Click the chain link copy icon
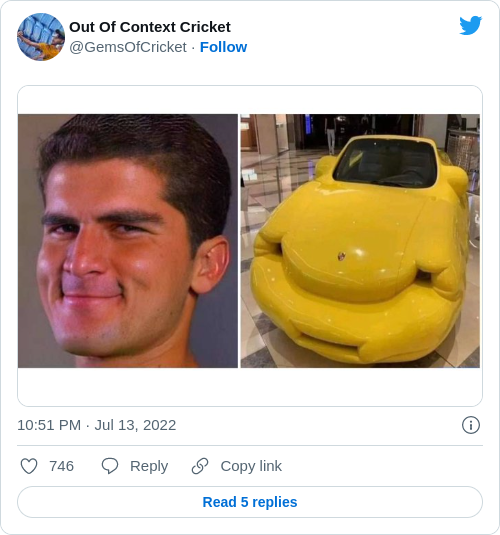Image resolution: width=500 pixels, height=535 pixels. (x=200, y=466)
